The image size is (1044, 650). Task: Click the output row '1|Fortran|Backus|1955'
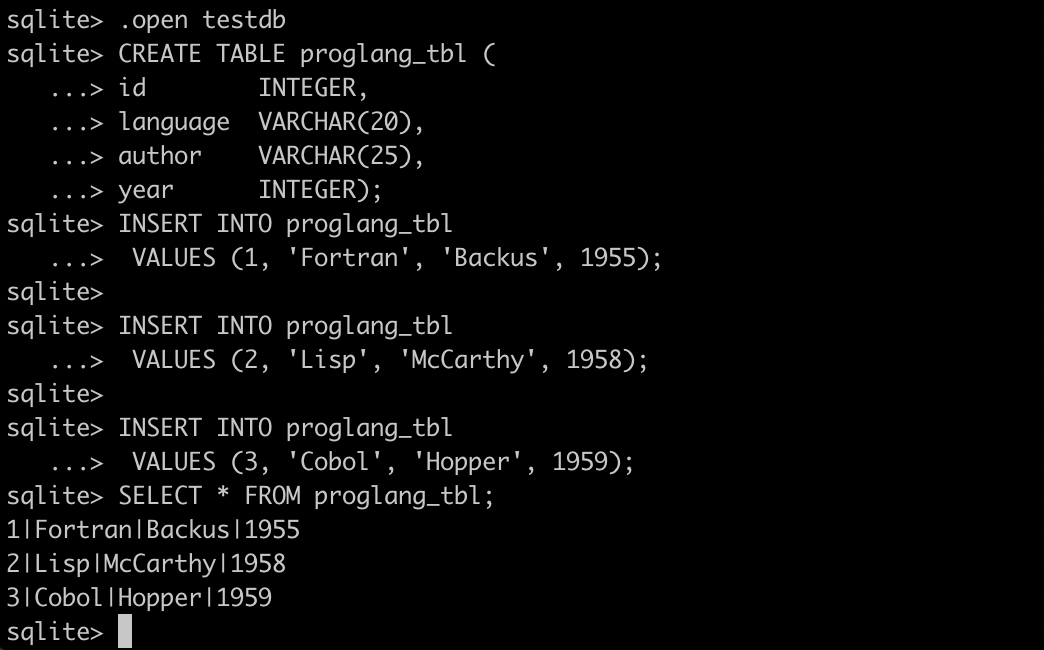153,530
